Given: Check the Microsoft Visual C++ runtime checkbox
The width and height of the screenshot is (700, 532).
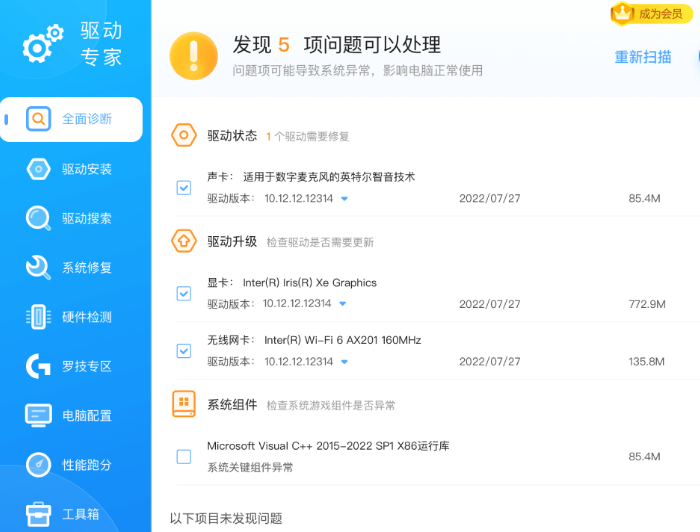Looking at the screenshot, I should point(184,457).
